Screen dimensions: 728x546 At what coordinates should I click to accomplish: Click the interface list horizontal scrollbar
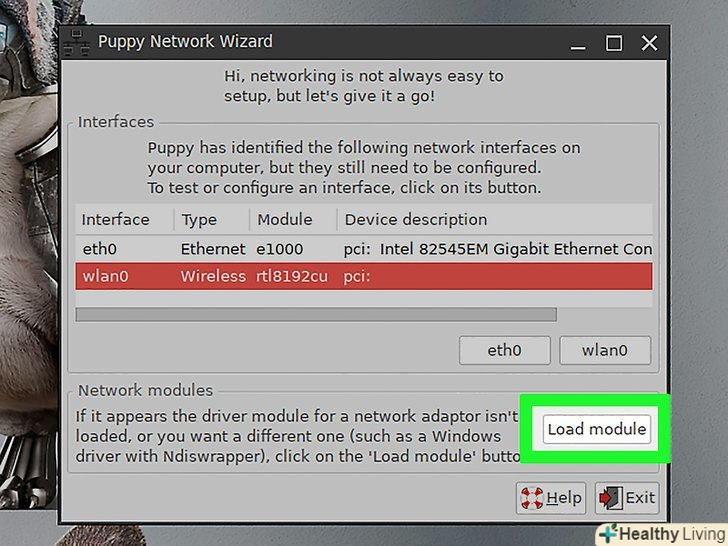[316, 314]
